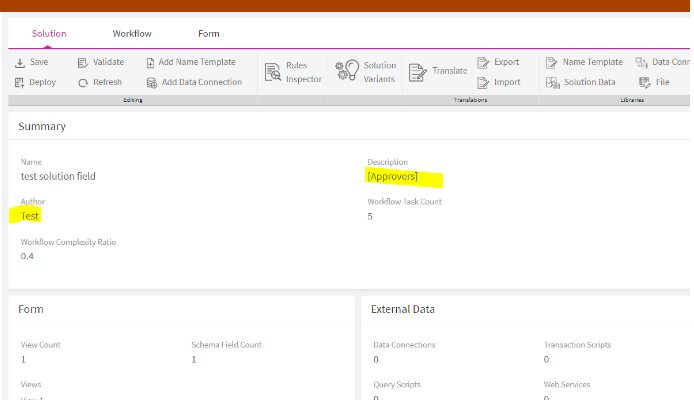Click the Export label
Viewport: 694px width, 411px height.
click(x=507, y=62)
